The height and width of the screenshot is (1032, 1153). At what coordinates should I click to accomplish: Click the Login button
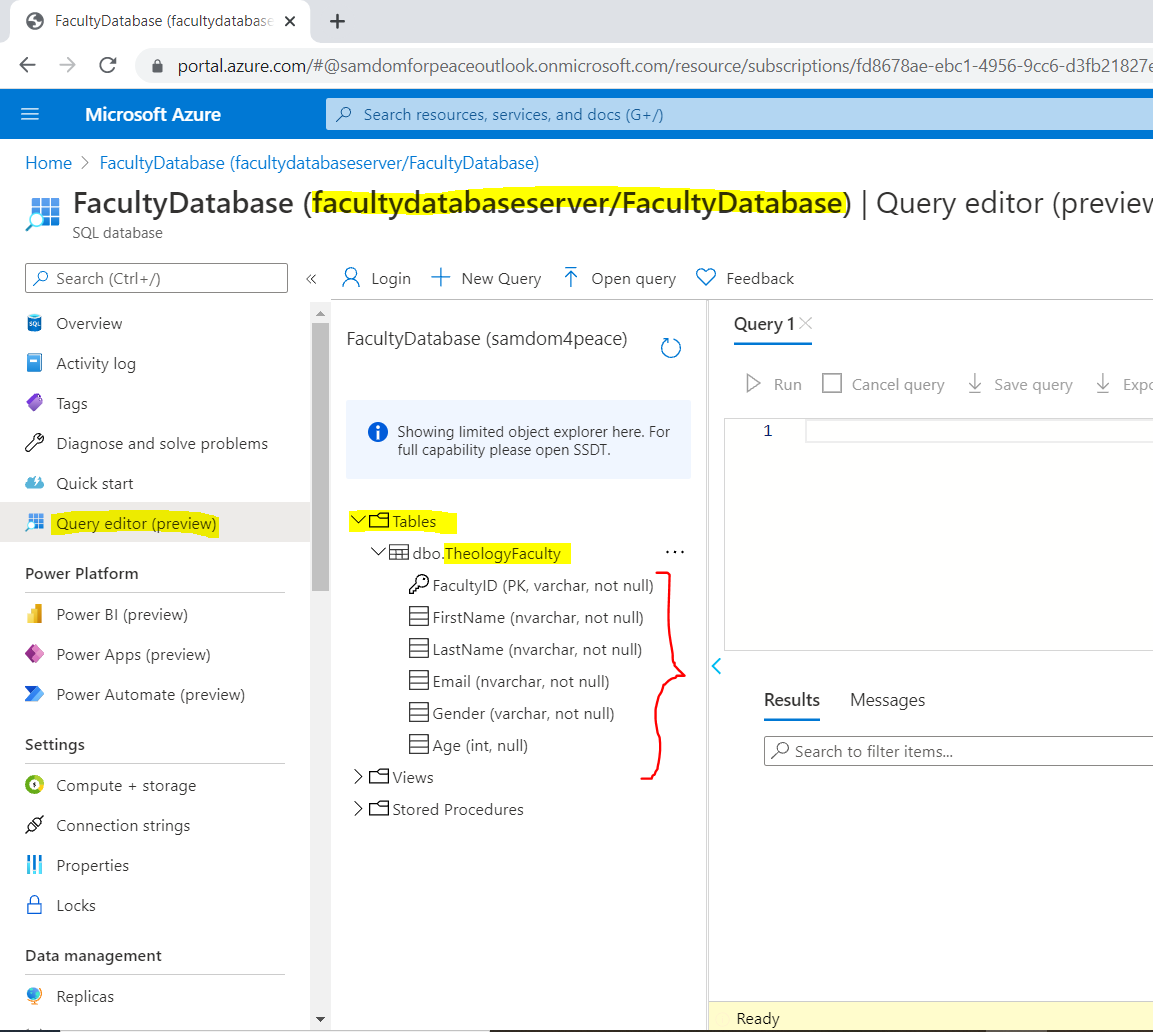tap(376, 278)
